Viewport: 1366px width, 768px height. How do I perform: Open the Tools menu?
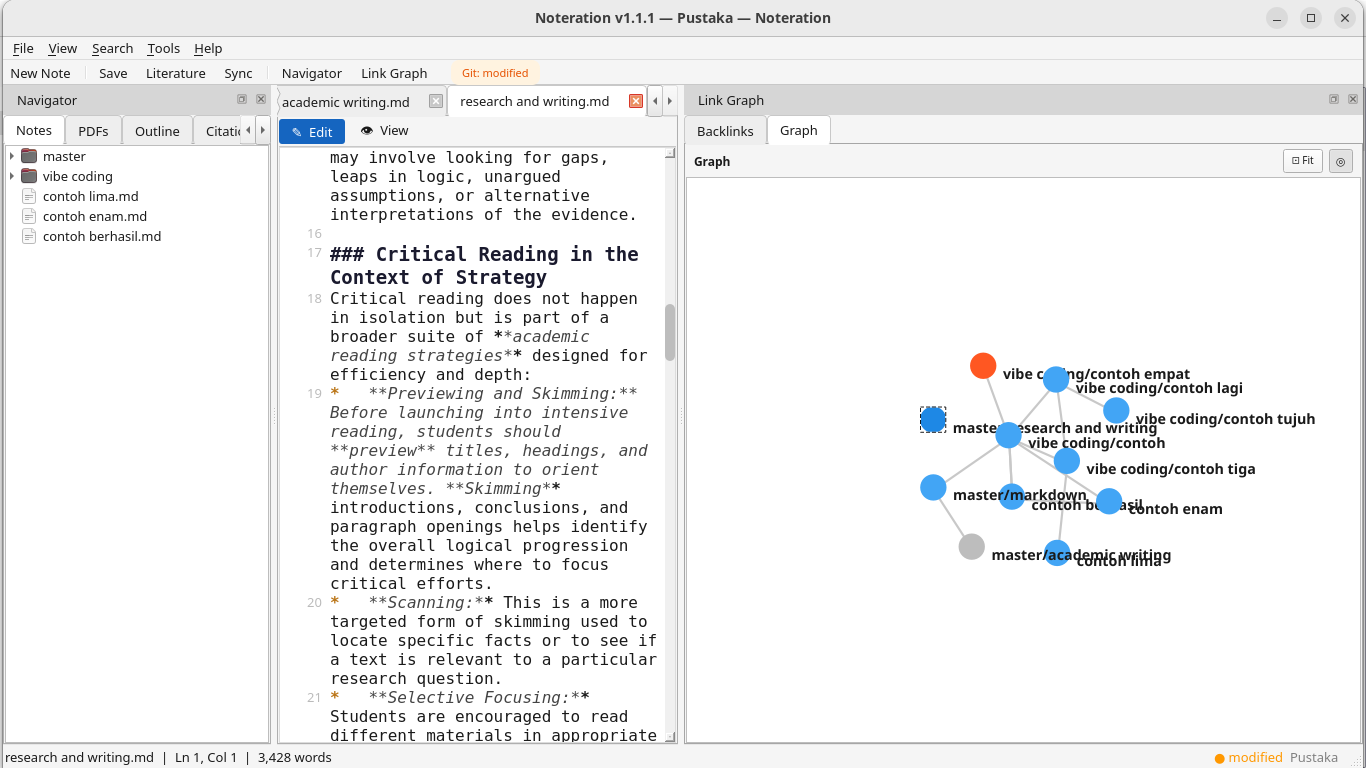pos(163,48)
